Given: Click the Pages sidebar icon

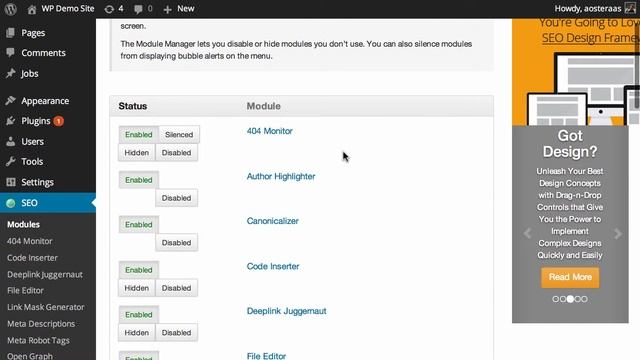Looking at the screenshot, I should click(x=11, y=33).
